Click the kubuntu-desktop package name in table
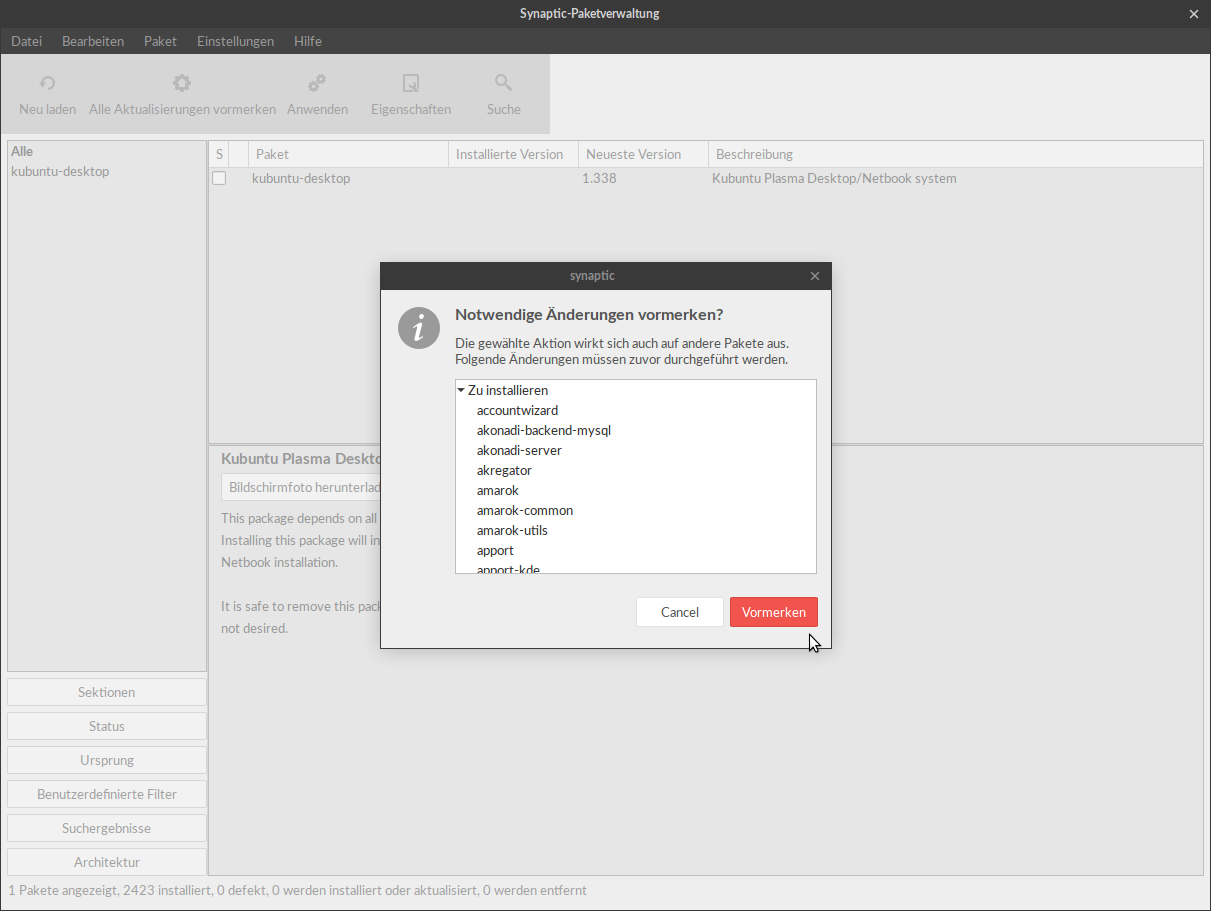The height and width of the screenshot is (911, 1211). pos(301,179)
